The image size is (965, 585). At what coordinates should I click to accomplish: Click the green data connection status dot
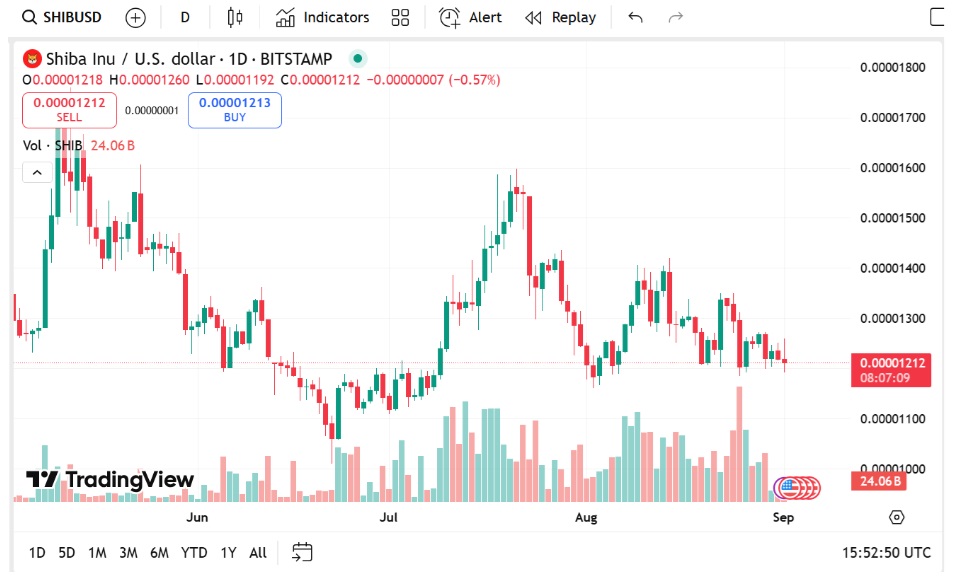(x=358, y=59)
